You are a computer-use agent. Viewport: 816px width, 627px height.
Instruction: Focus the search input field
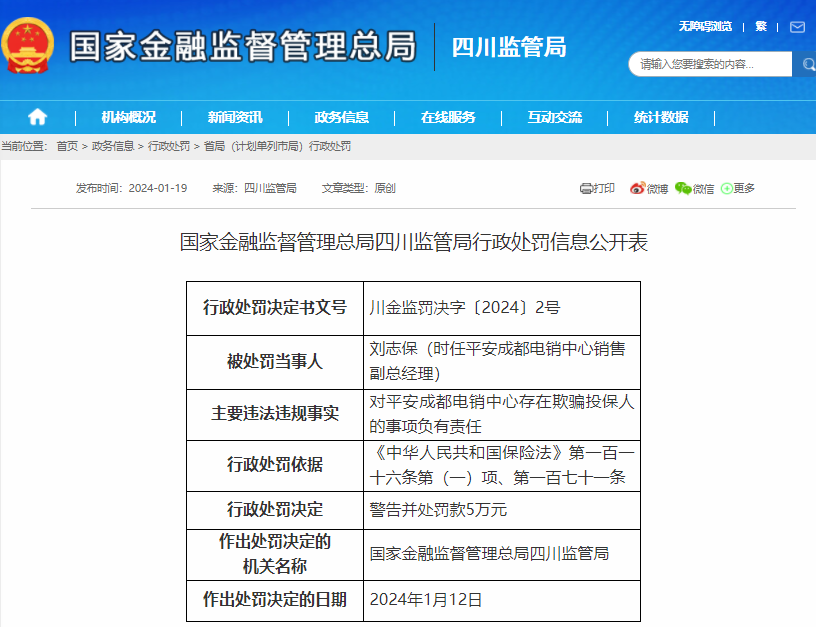710,64
